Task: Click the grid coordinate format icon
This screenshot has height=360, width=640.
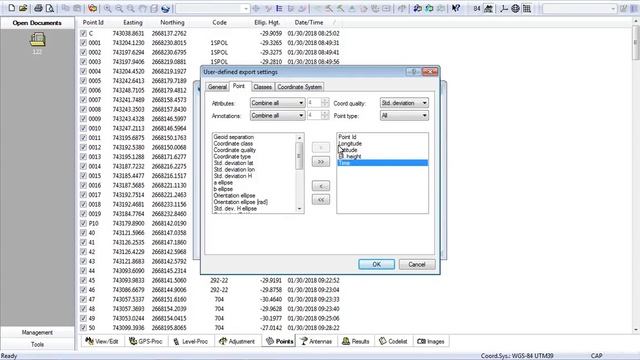Action: (527, 8)
